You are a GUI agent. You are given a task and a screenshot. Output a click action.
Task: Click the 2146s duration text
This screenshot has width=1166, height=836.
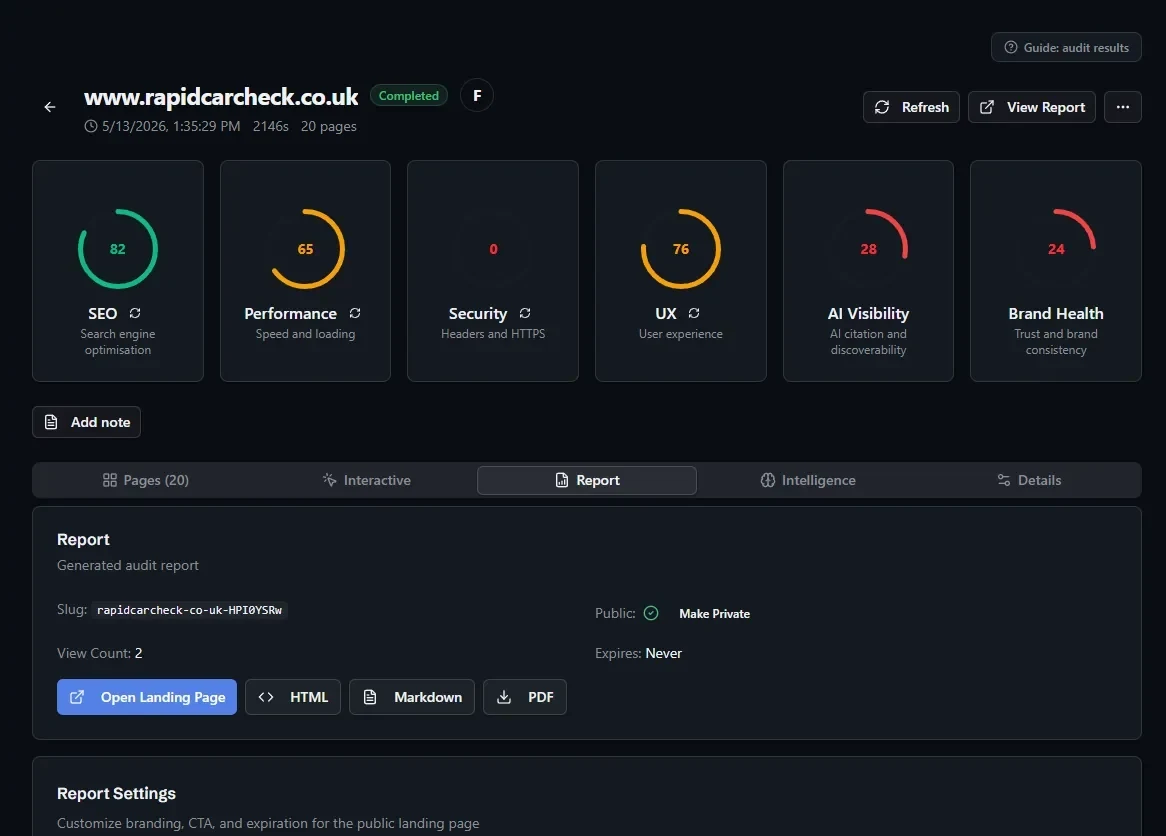pyautogui.click(x=271, y=126)
